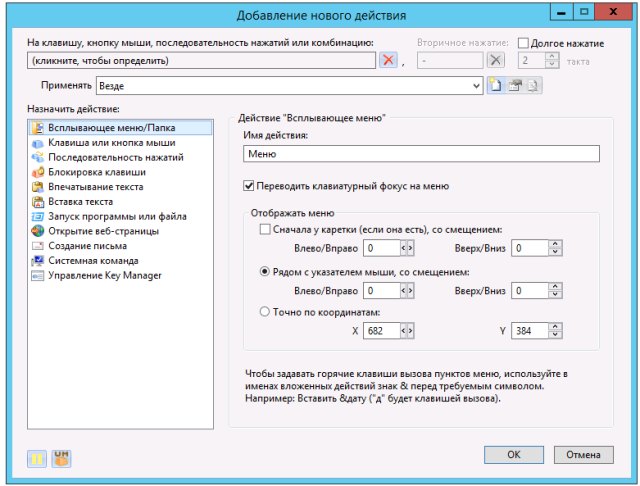640x486 pixels.
Task: Select Системная команда action
Action: point(85,260)
